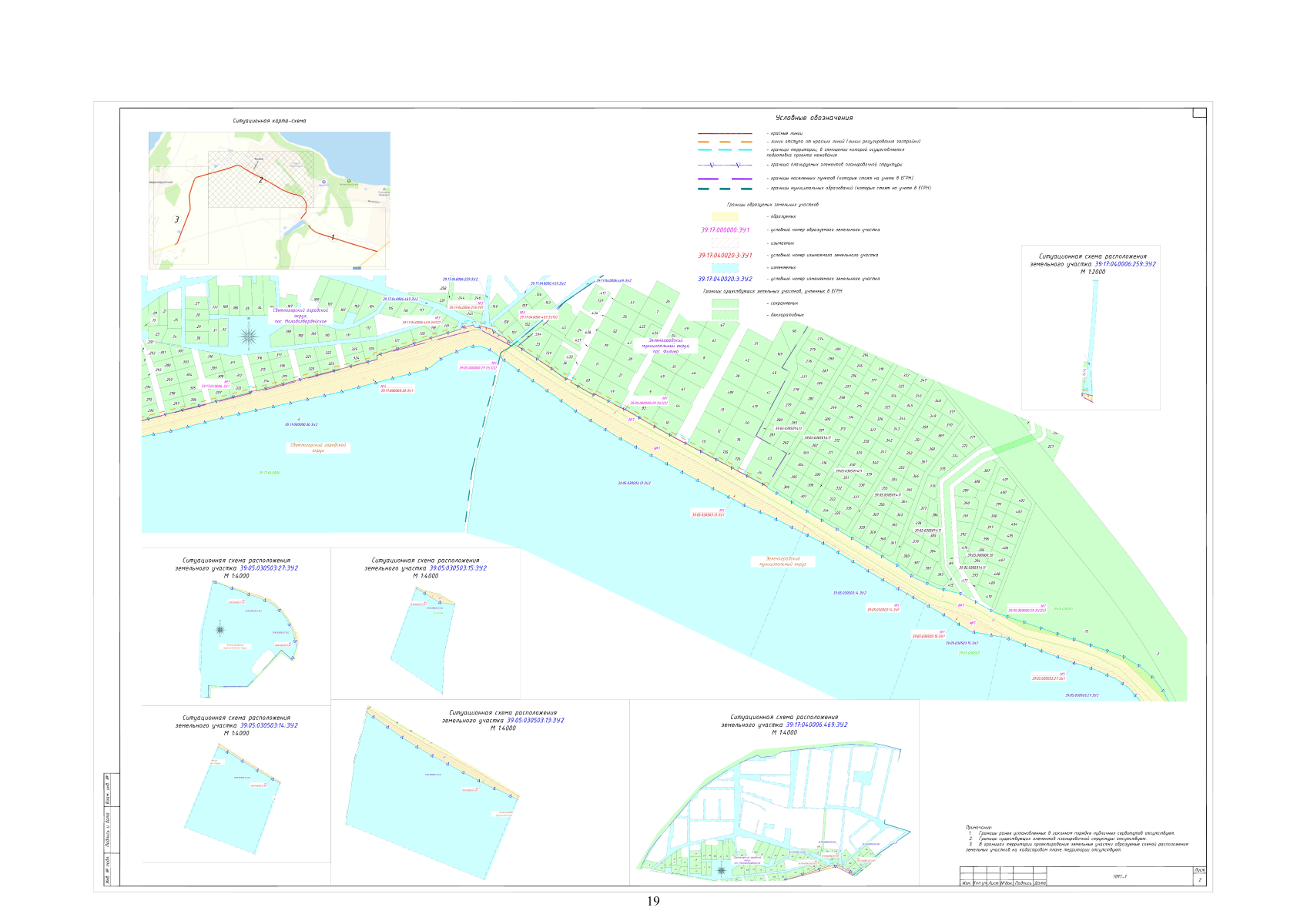Click circled number 3 on the situational map
Viewport: 1307px width, 924px height.
pyautogui.click(x=176, y=219)
